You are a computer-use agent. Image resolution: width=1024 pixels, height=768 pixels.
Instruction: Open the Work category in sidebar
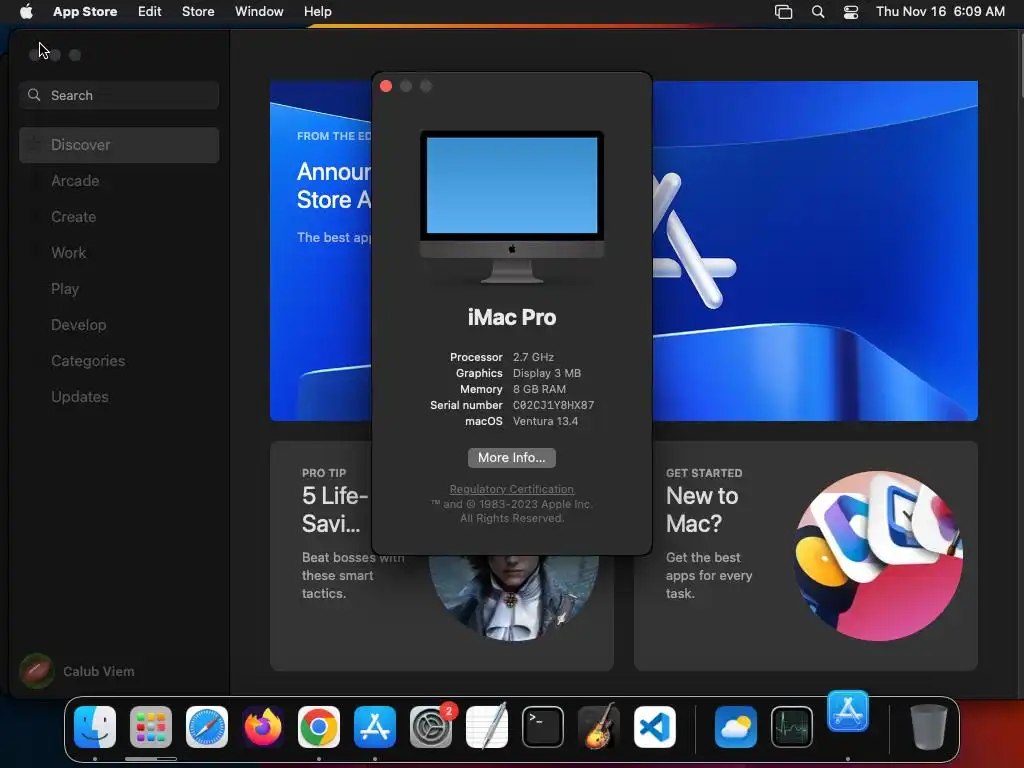coord(119,253)
